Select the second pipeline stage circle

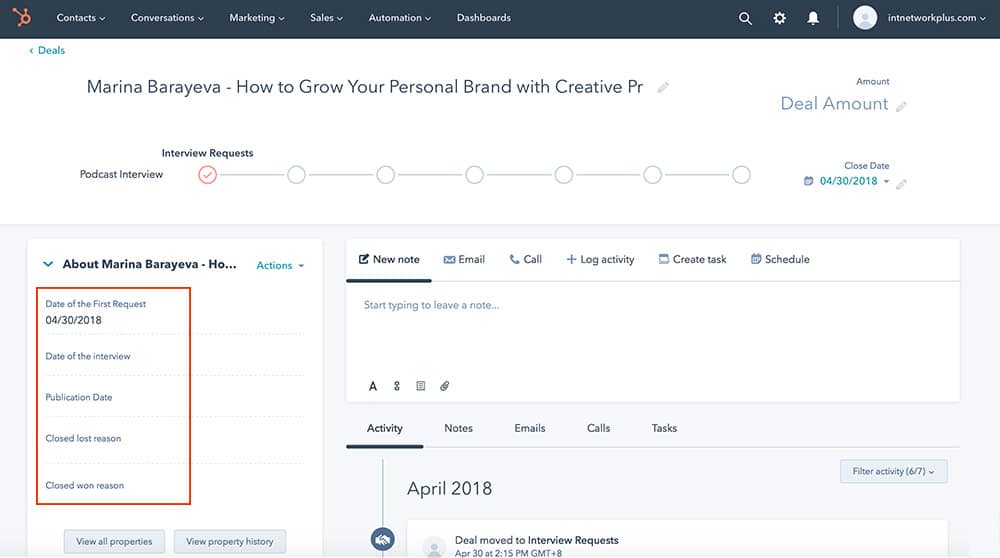(296, 175)
